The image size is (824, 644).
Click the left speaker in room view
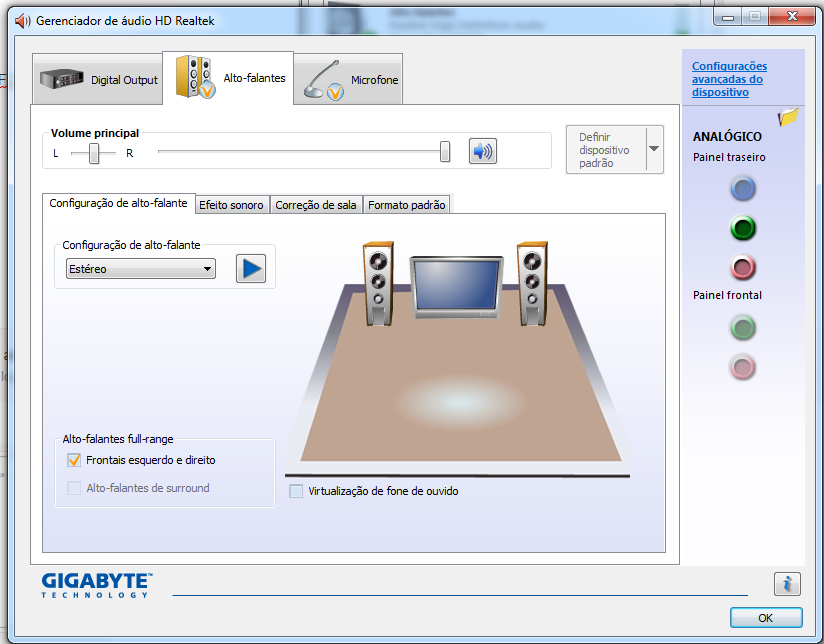click(x=378, y=284)
